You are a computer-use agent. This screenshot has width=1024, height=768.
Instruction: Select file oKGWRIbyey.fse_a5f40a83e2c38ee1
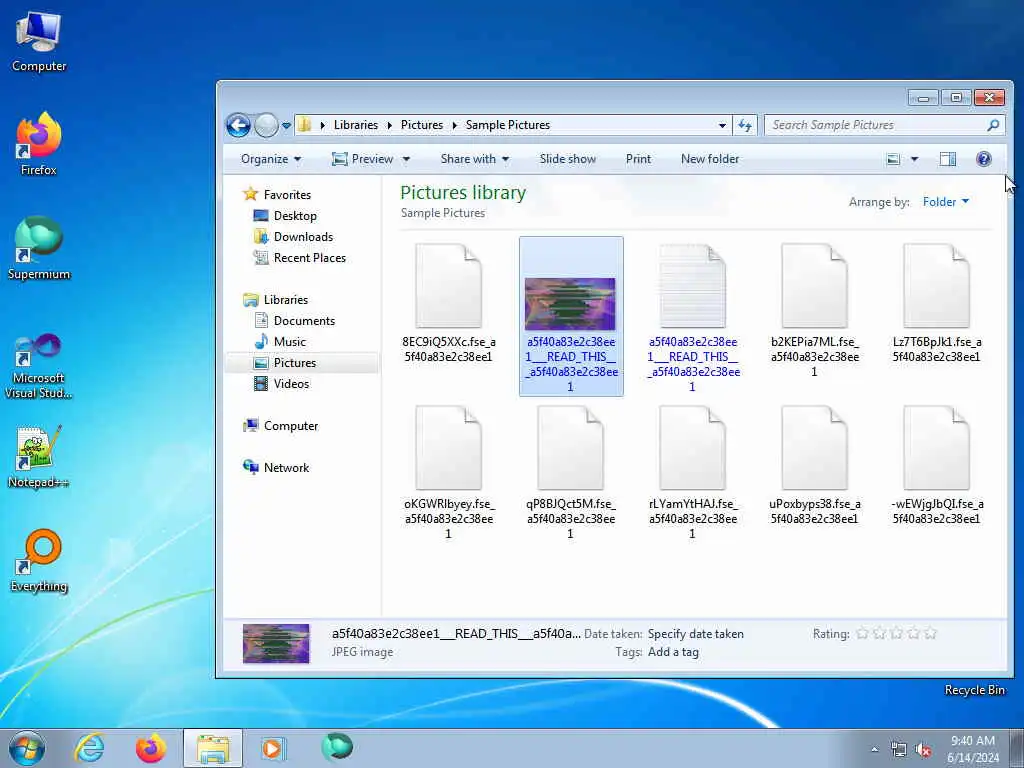[x=449, y=472]
